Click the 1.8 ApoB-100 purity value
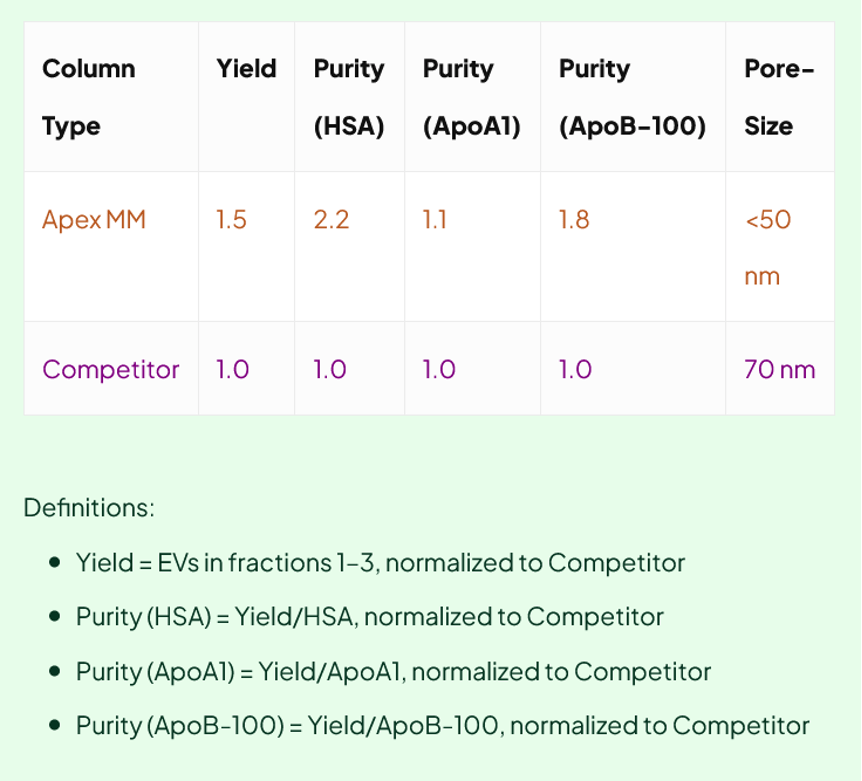 pos(574,220)
